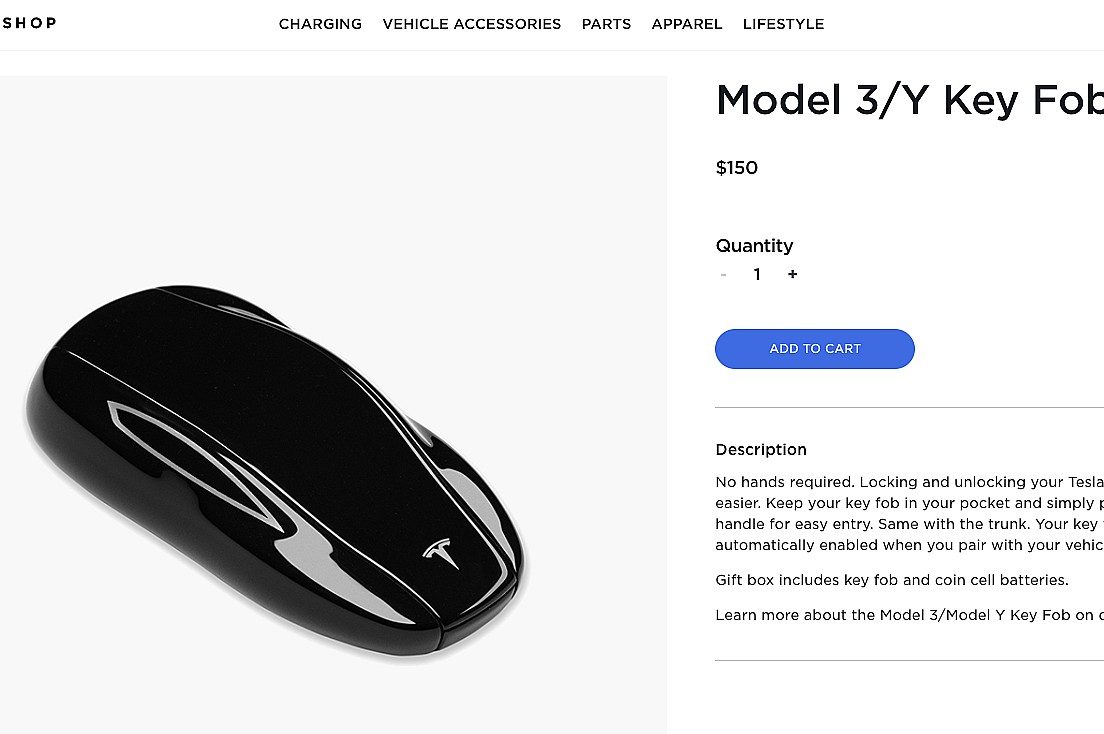Click the Description heading
Viewport: 1104px width, 734px height.
761,449
